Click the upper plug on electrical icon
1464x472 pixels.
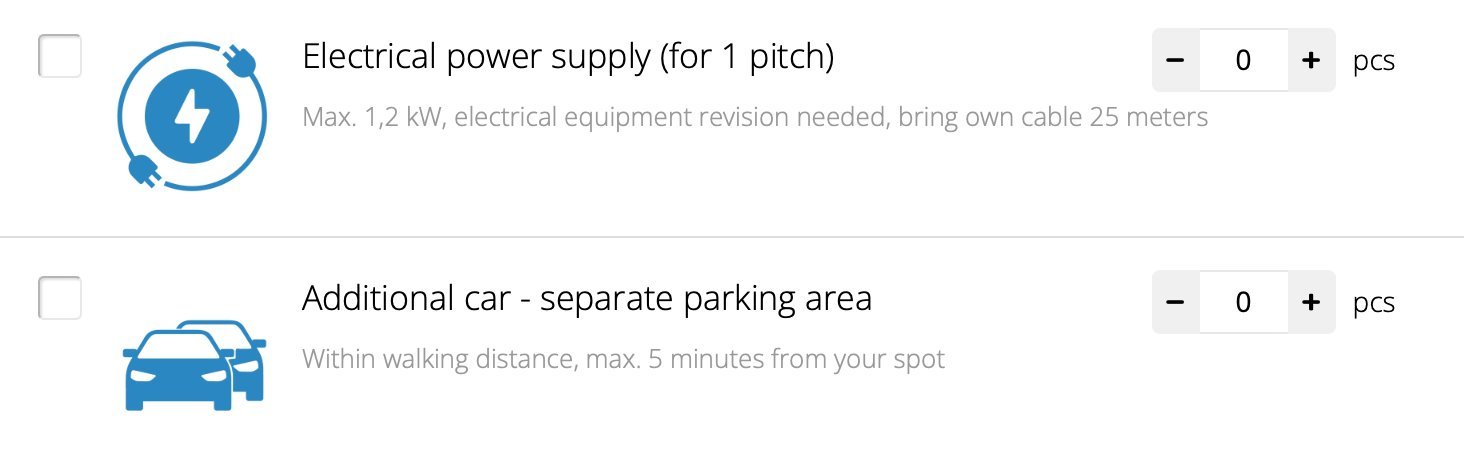(x=243, y=62)
